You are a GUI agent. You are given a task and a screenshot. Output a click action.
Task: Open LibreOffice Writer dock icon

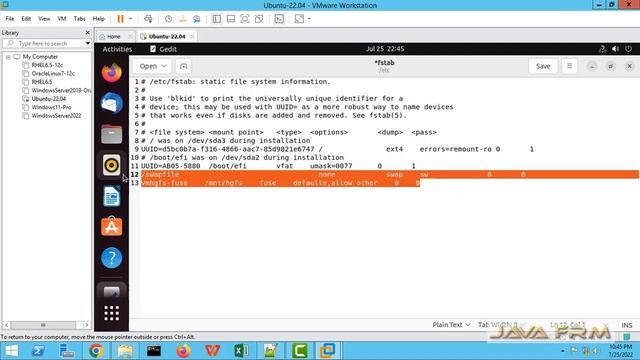tap(111, 196)
